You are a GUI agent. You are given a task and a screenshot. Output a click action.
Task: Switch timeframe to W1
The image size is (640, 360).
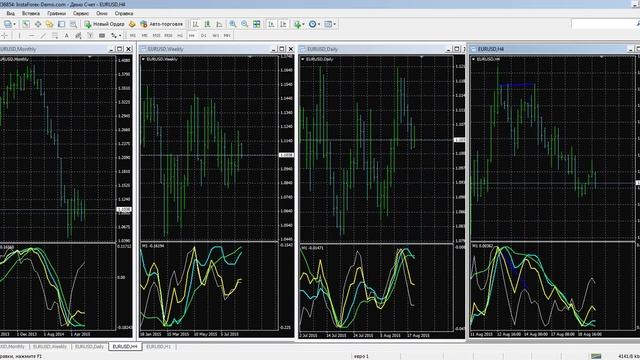(216, 36)
